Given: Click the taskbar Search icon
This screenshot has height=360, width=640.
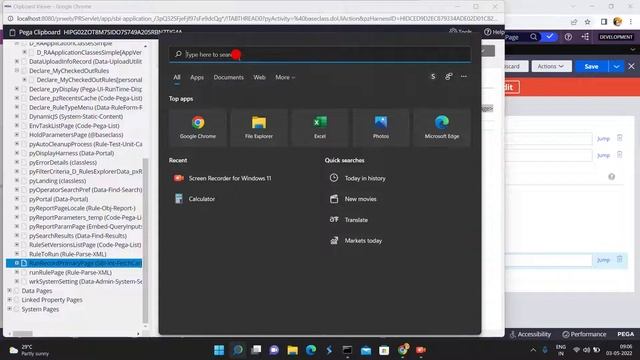Looking at the screenshot, I should pos(238,350).
